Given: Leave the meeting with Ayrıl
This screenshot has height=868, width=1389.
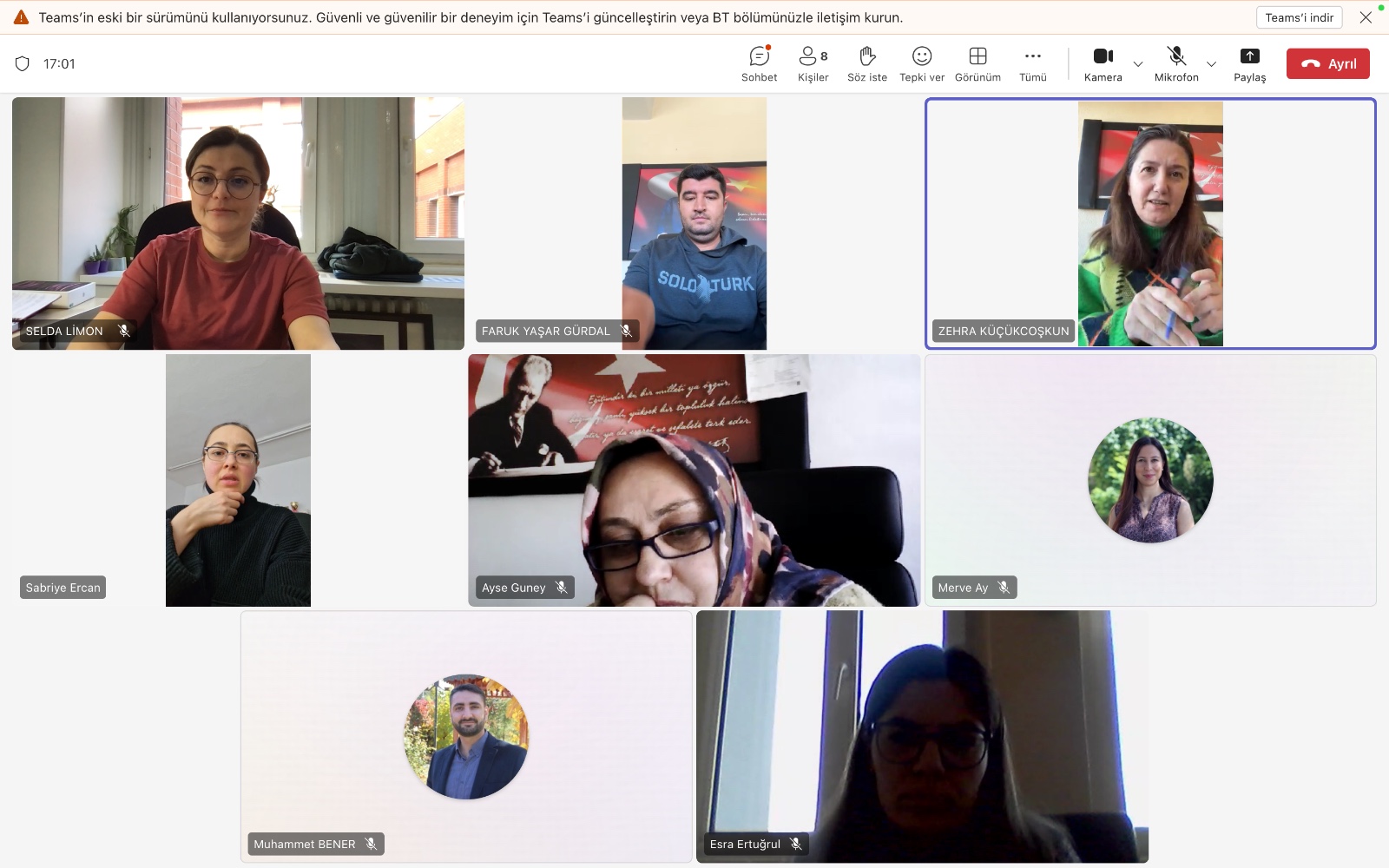Looking at the screenshot, I should tap(1327, 63).
